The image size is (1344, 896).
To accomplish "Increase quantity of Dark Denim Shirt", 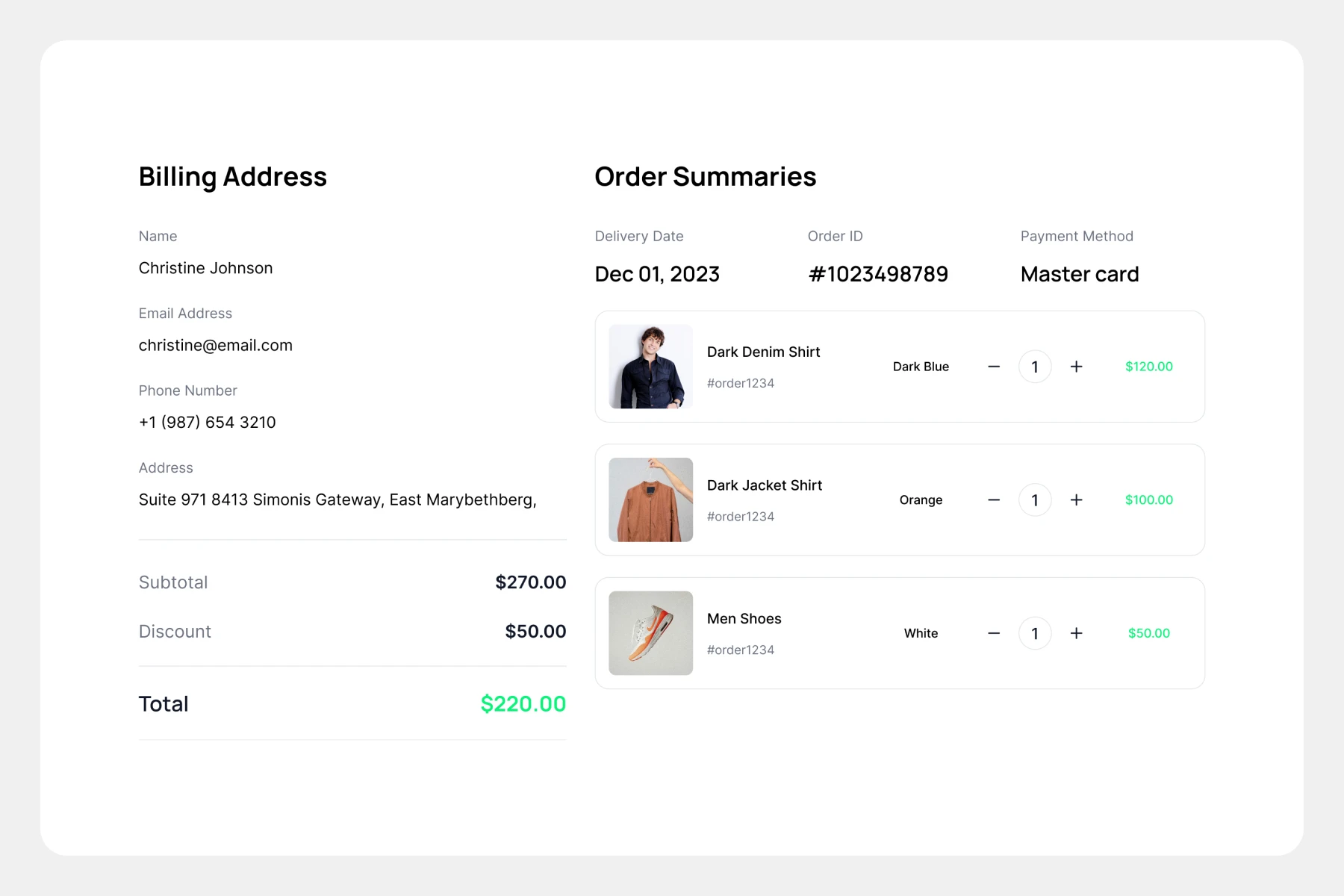I will click(1076, 367).
